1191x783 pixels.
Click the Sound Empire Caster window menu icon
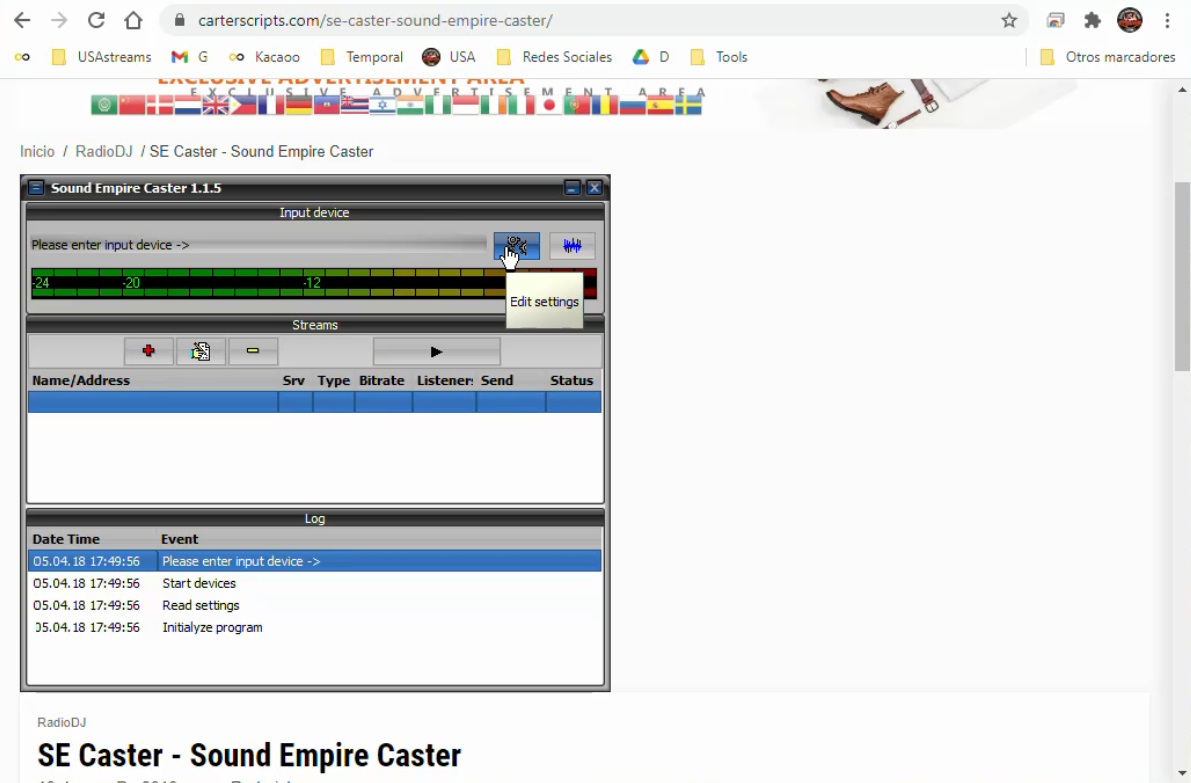pos(36,188)
